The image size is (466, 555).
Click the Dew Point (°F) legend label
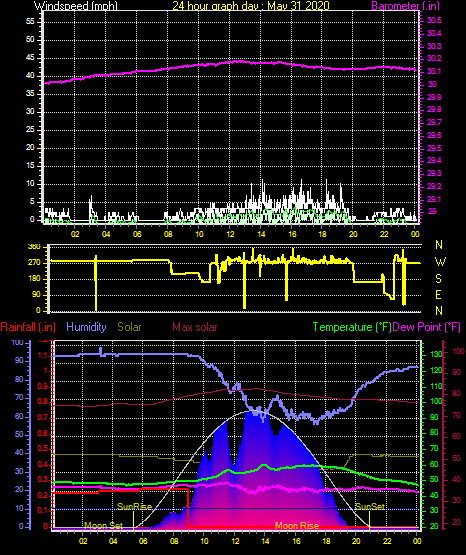(427, 327)
